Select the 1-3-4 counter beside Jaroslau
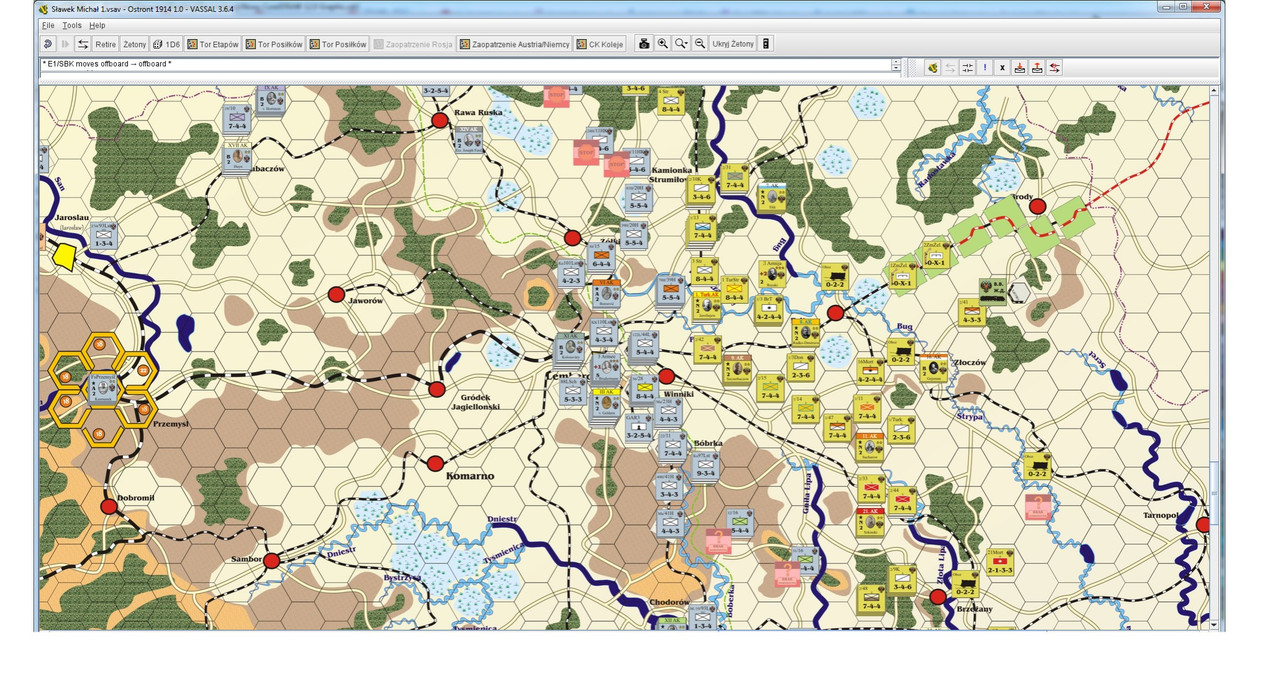Image resolution: width=1280 pixels, height=700 pixels. [x=104, y=235]
